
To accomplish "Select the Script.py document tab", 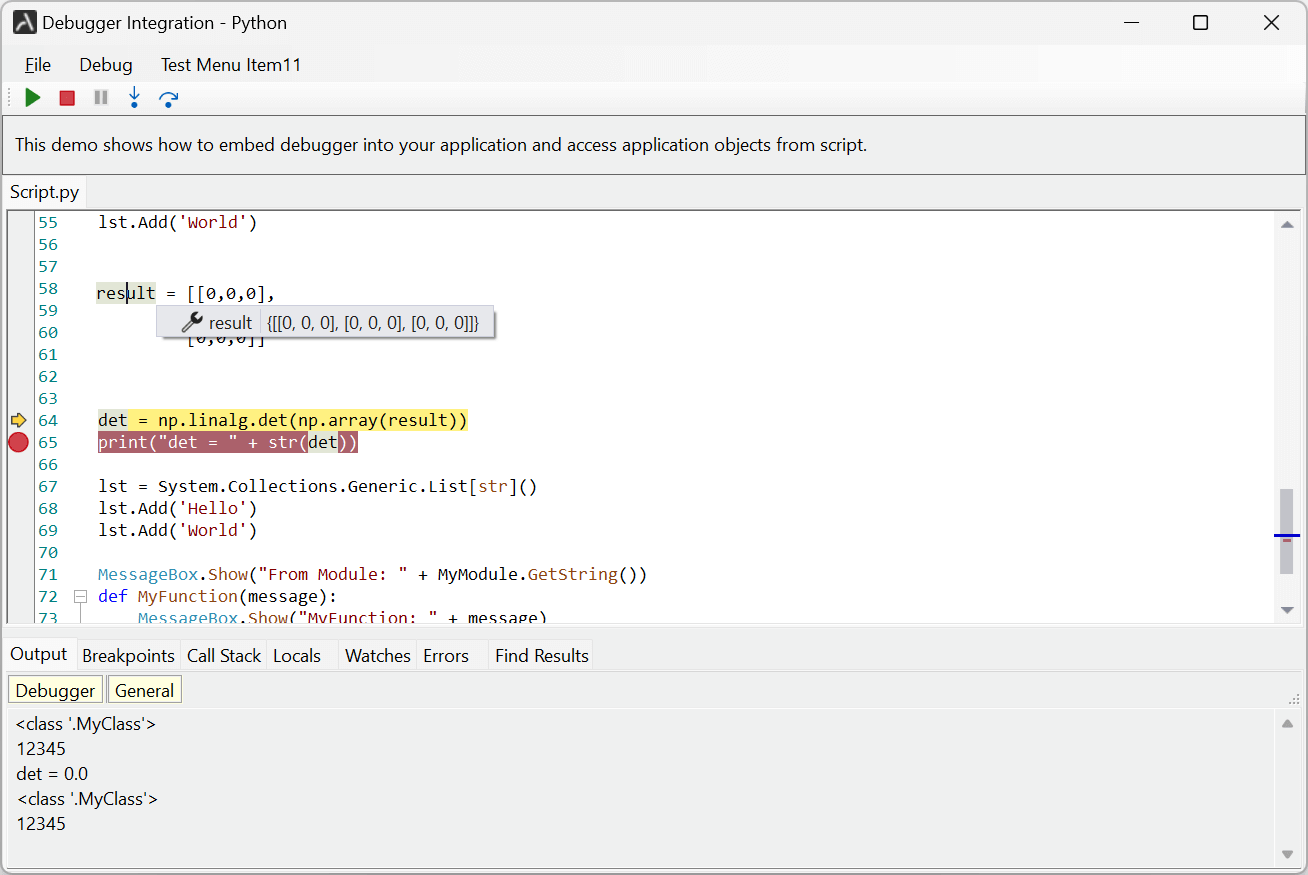I will point(45,192).
